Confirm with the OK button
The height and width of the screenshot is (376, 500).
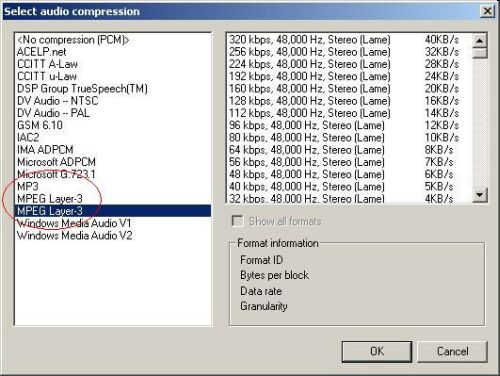click(377, 351)
